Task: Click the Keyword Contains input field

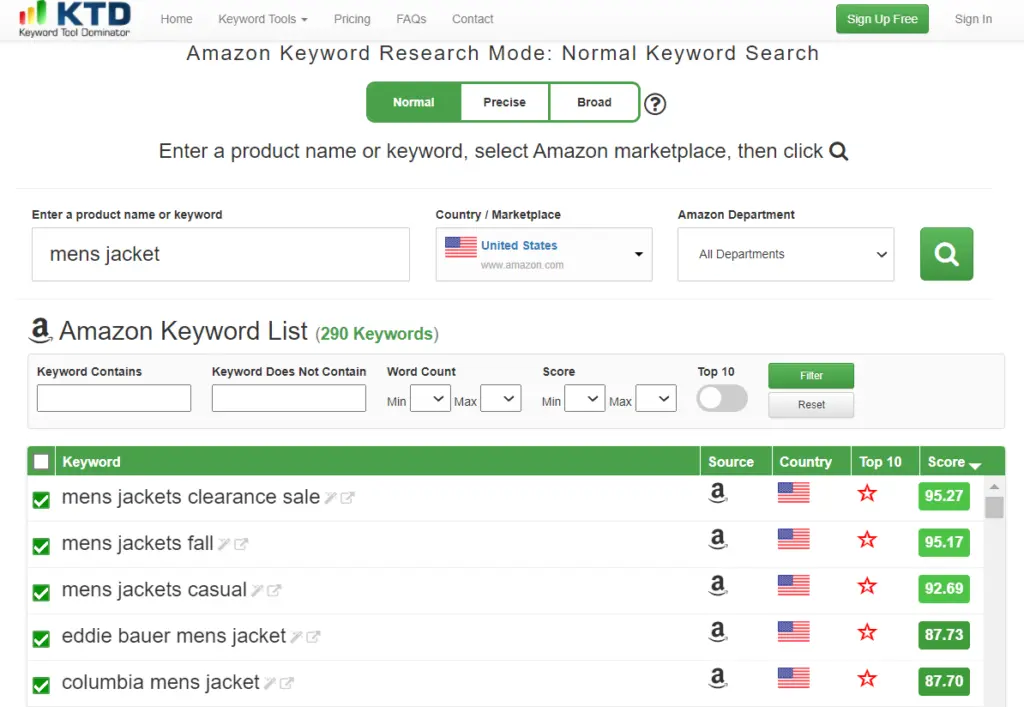Action: pyautogui.click(x=114, y=399)
